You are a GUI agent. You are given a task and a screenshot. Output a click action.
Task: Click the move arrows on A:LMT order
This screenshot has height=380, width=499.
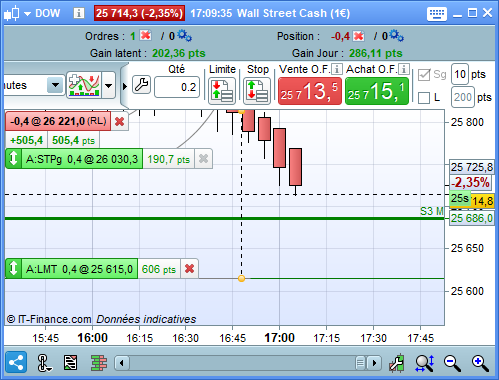click(13, 268)
